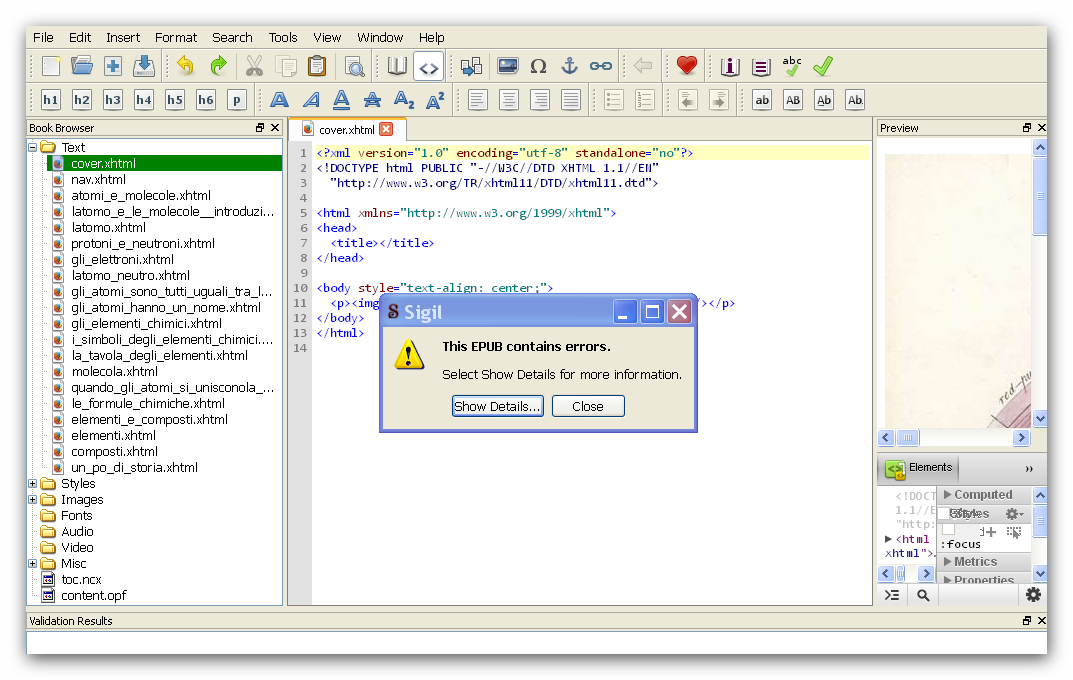Open content.opf file
This screenshot has height=680, width=1073.
click(94, 596)
